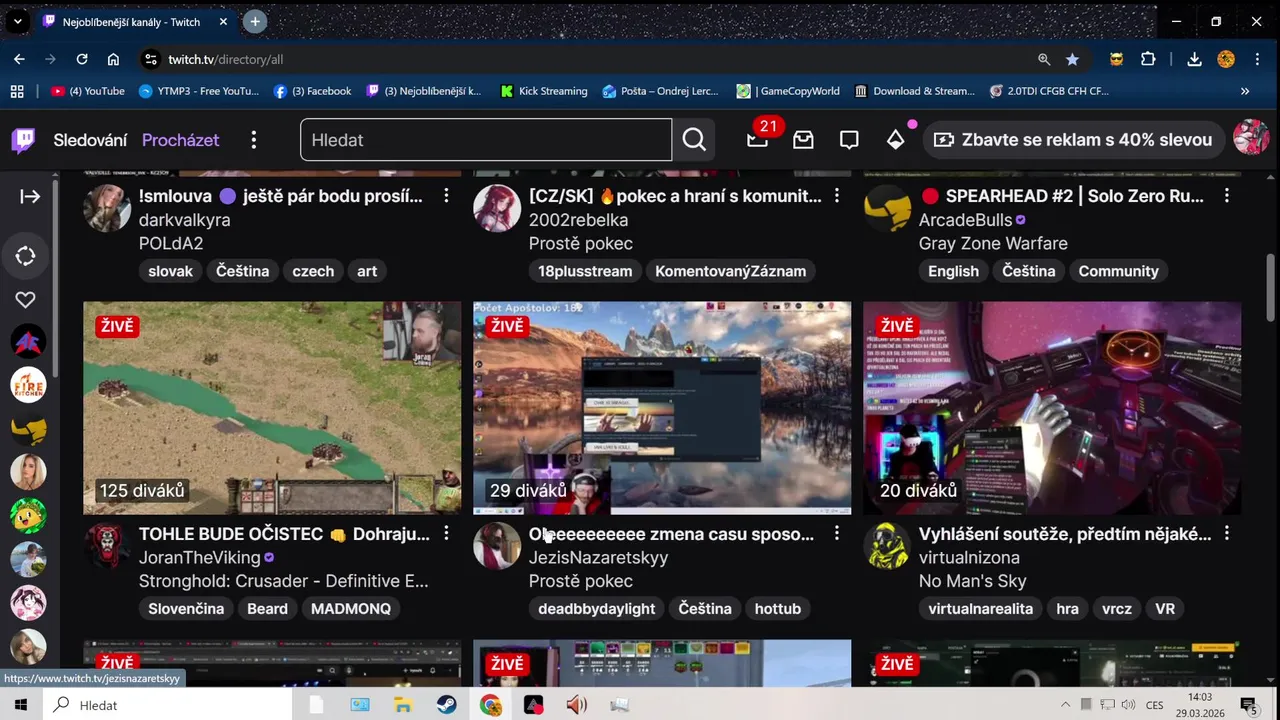1280x720 pixels.
Task: Select the KomentovanýZáznam tag
Action: [730, 271]
